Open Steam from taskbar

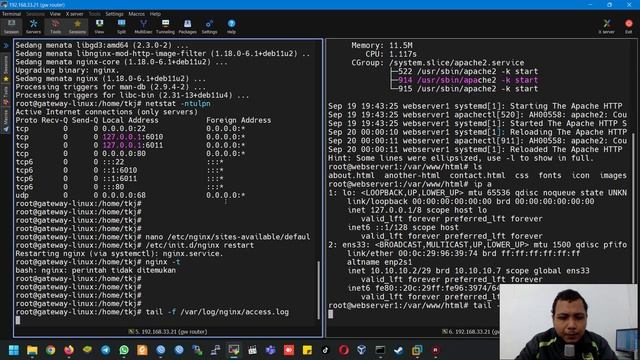point(398,350)
